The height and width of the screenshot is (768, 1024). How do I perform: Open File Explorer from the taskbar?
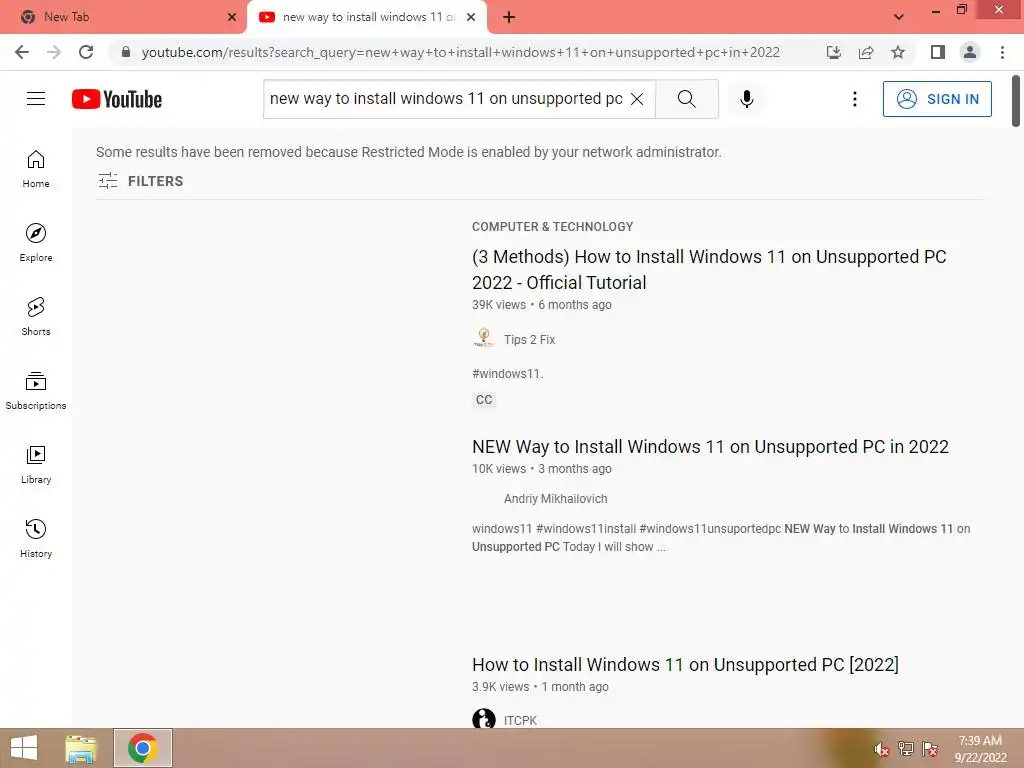point(81,748)
